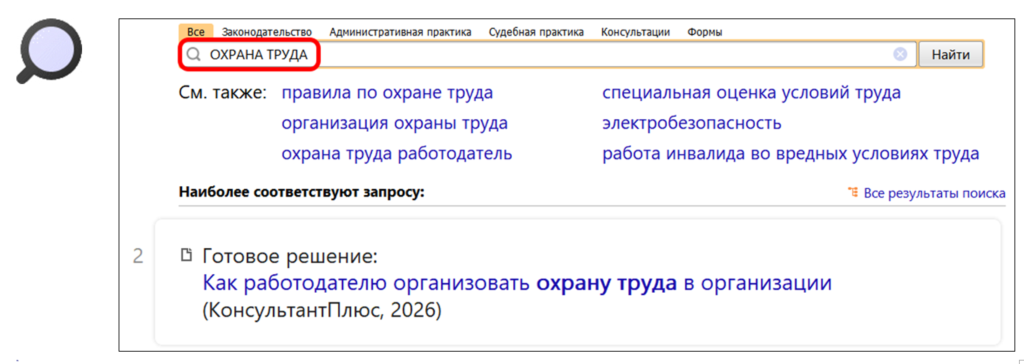The width and height of the screenshot is (1024, 364).
Task: Open suggestion организация охраны труда
Action: pyautogui.click(x=394, y=124)
